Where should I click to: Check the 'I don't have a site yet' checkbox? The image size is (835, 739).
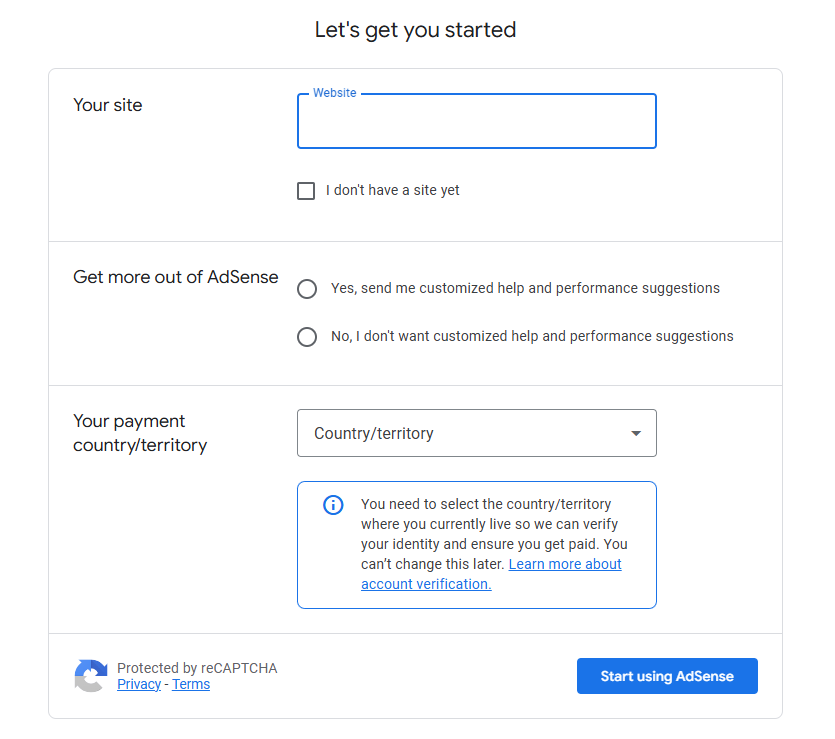point(306,191)
